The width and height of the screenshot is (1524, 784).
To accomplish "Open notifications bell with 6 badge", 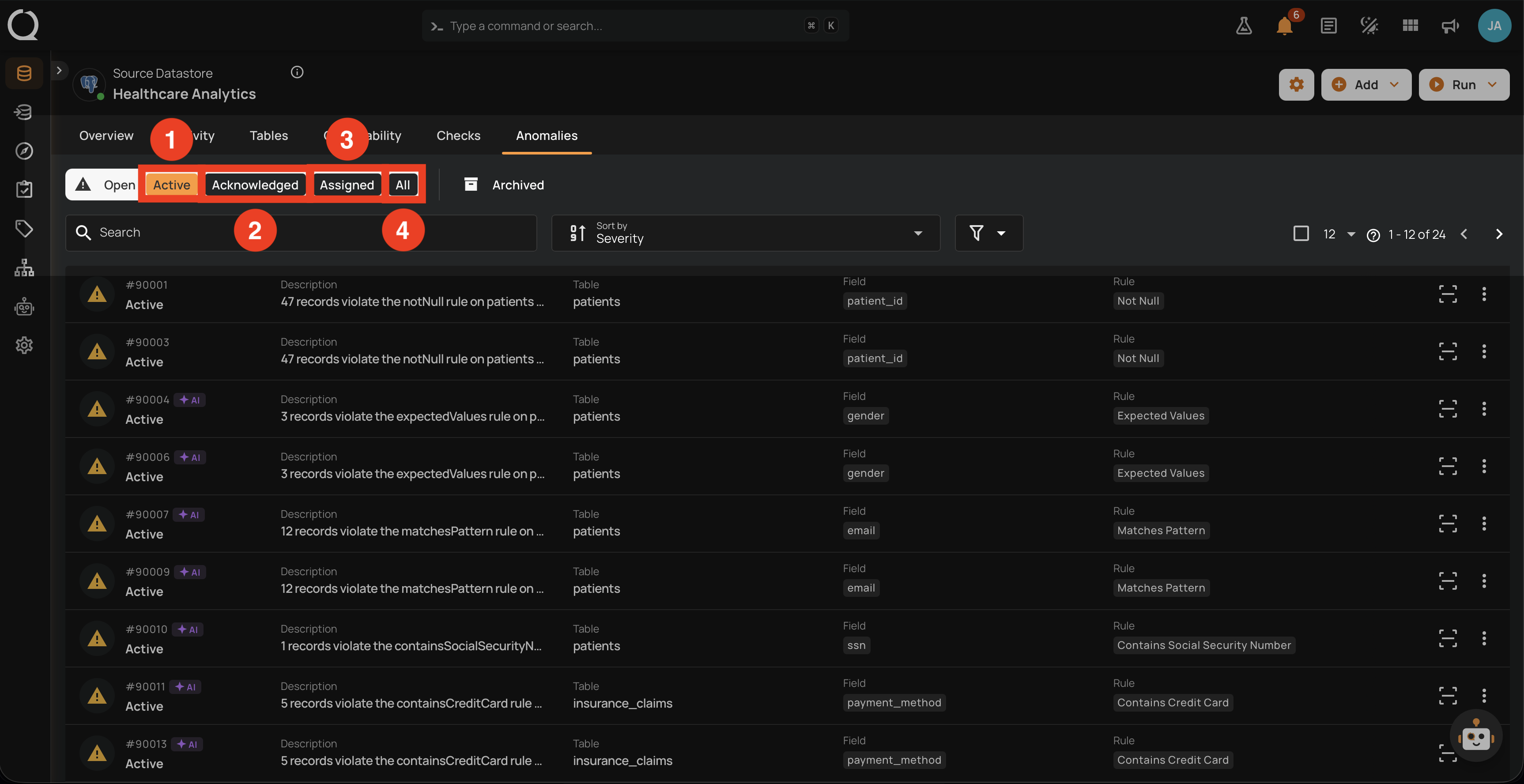I will pos(1284,26).
